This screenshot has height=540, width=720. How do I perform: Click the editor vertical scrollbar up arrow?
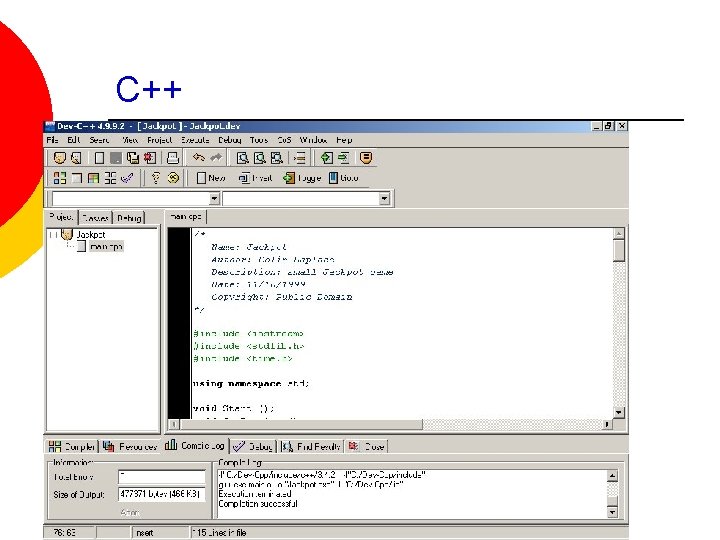point(619,234)
